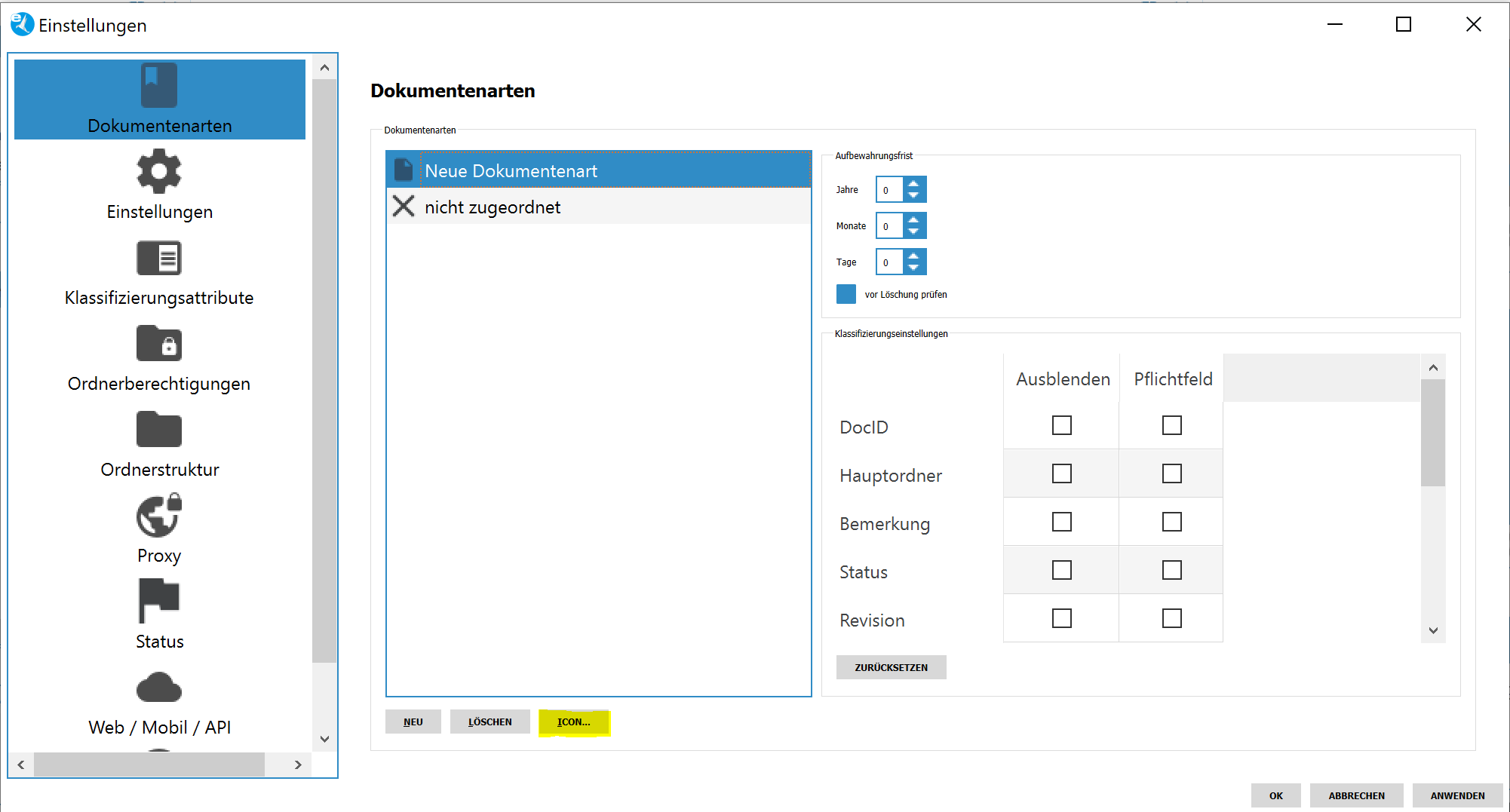The width and height of the screenshot is (1510, 812).
Task: Enable Ausblenden checkbox for DocID
Action: click(1061, 426)
